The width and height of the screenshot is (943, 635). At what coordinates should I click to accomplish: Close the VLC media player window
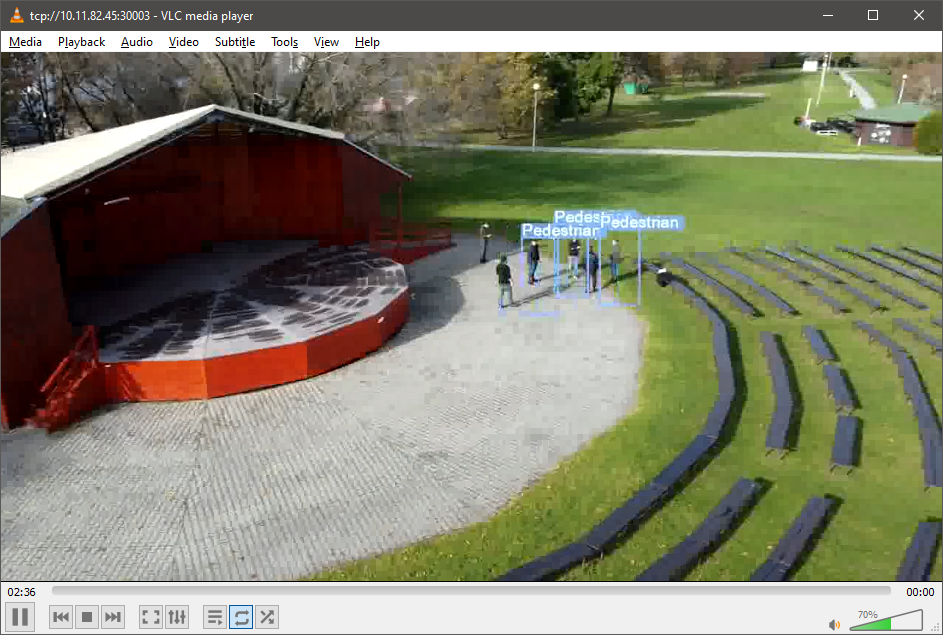(919, 16)
